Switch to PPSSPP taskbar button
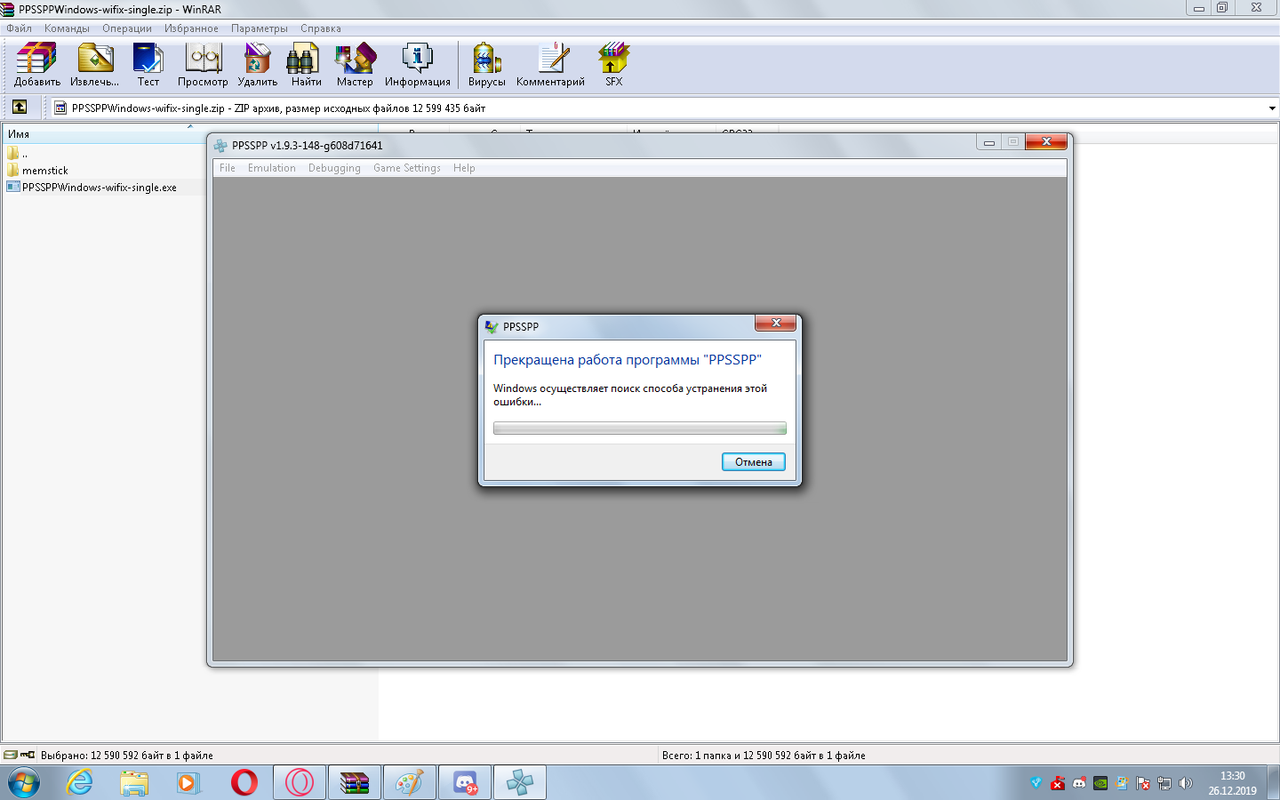 [520, 783]
